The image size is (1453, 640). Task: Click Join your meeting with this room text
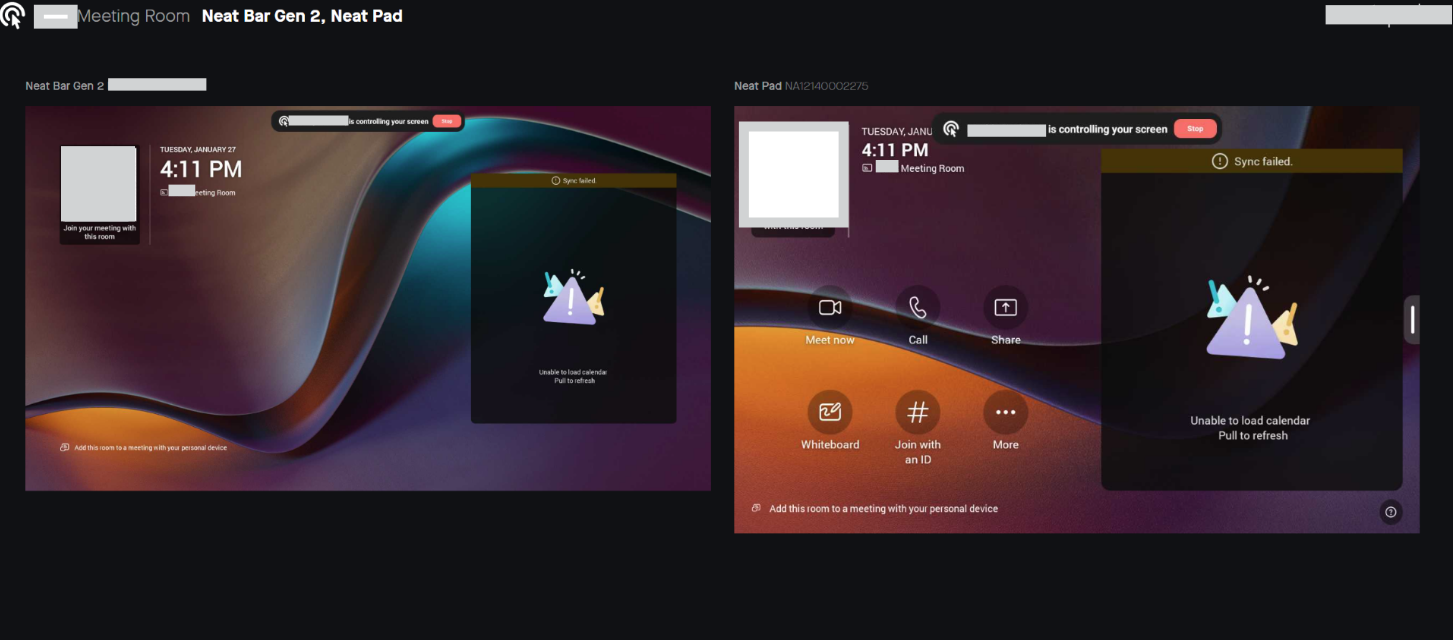(x=99, y=233)
